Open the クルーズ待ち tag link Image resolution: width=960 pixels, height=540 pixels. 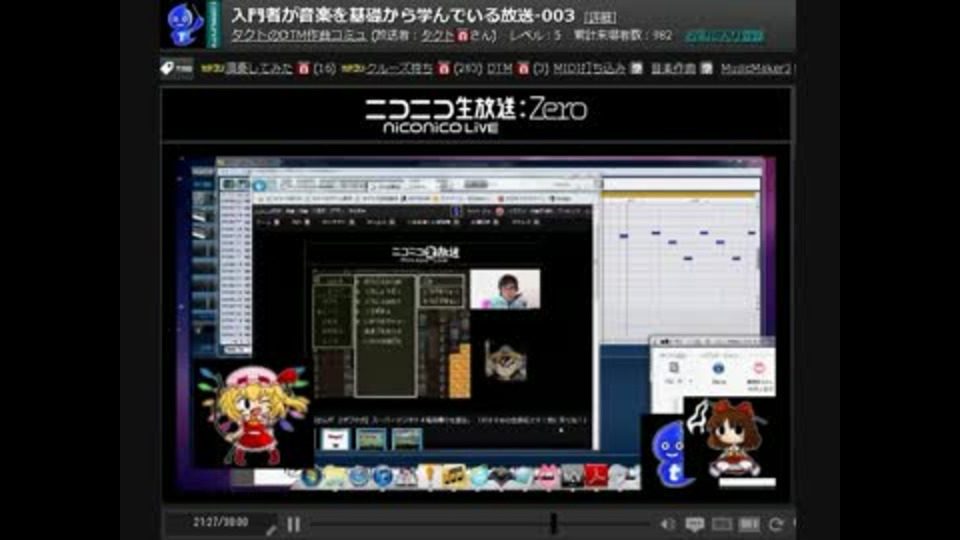(399, 69)
